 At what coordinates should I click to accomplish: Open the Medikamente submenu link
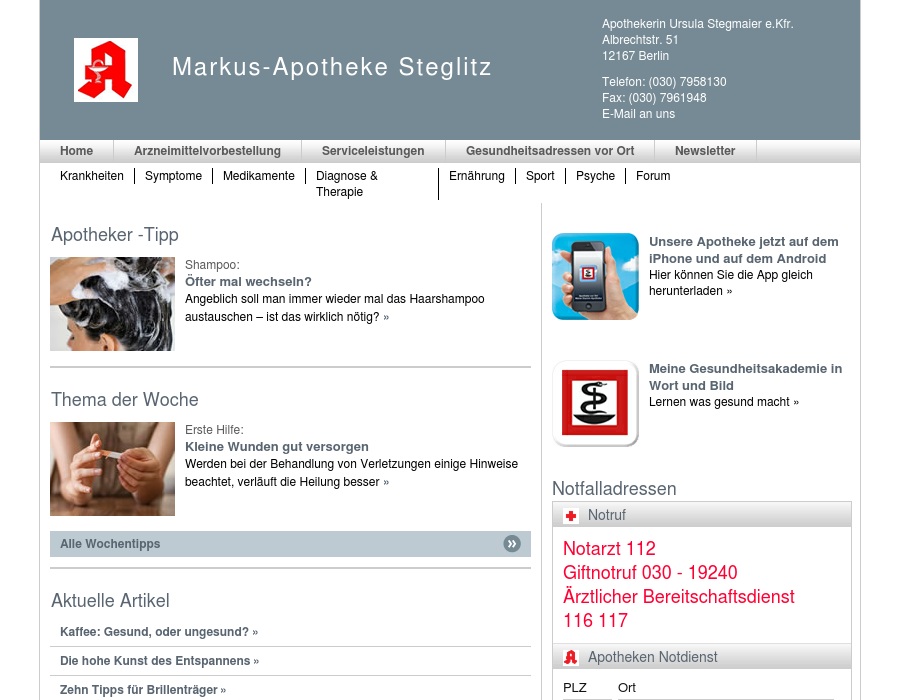click(x=259, y=176)
